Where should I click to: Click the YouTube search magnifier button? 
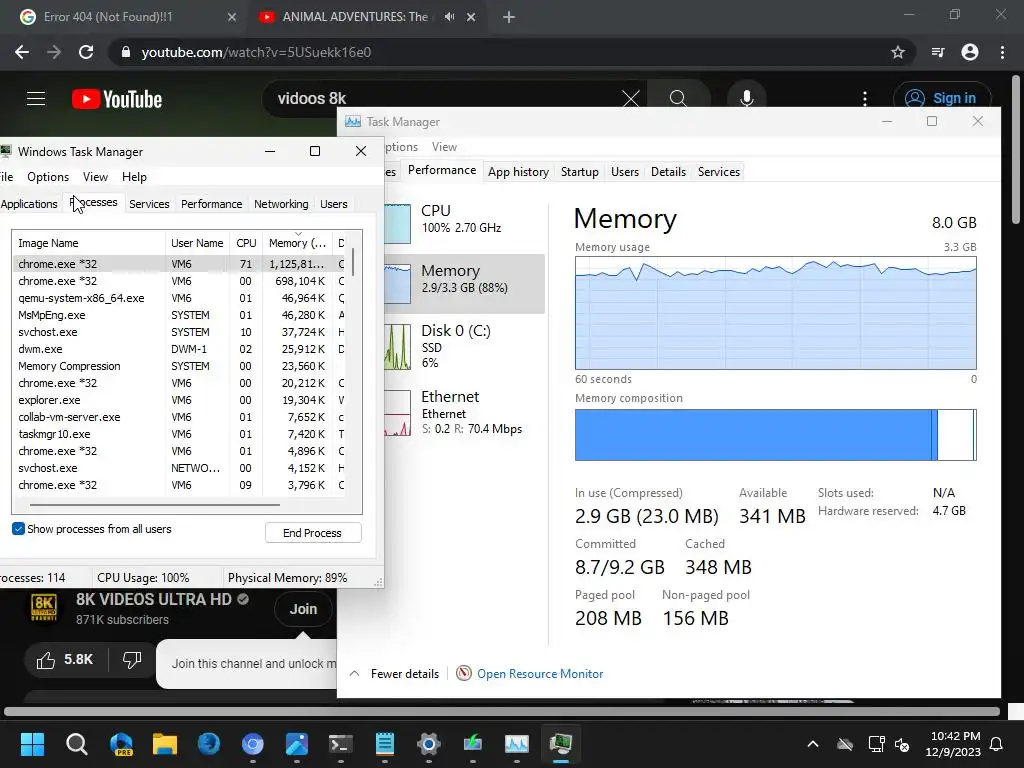tap(678, 99)
